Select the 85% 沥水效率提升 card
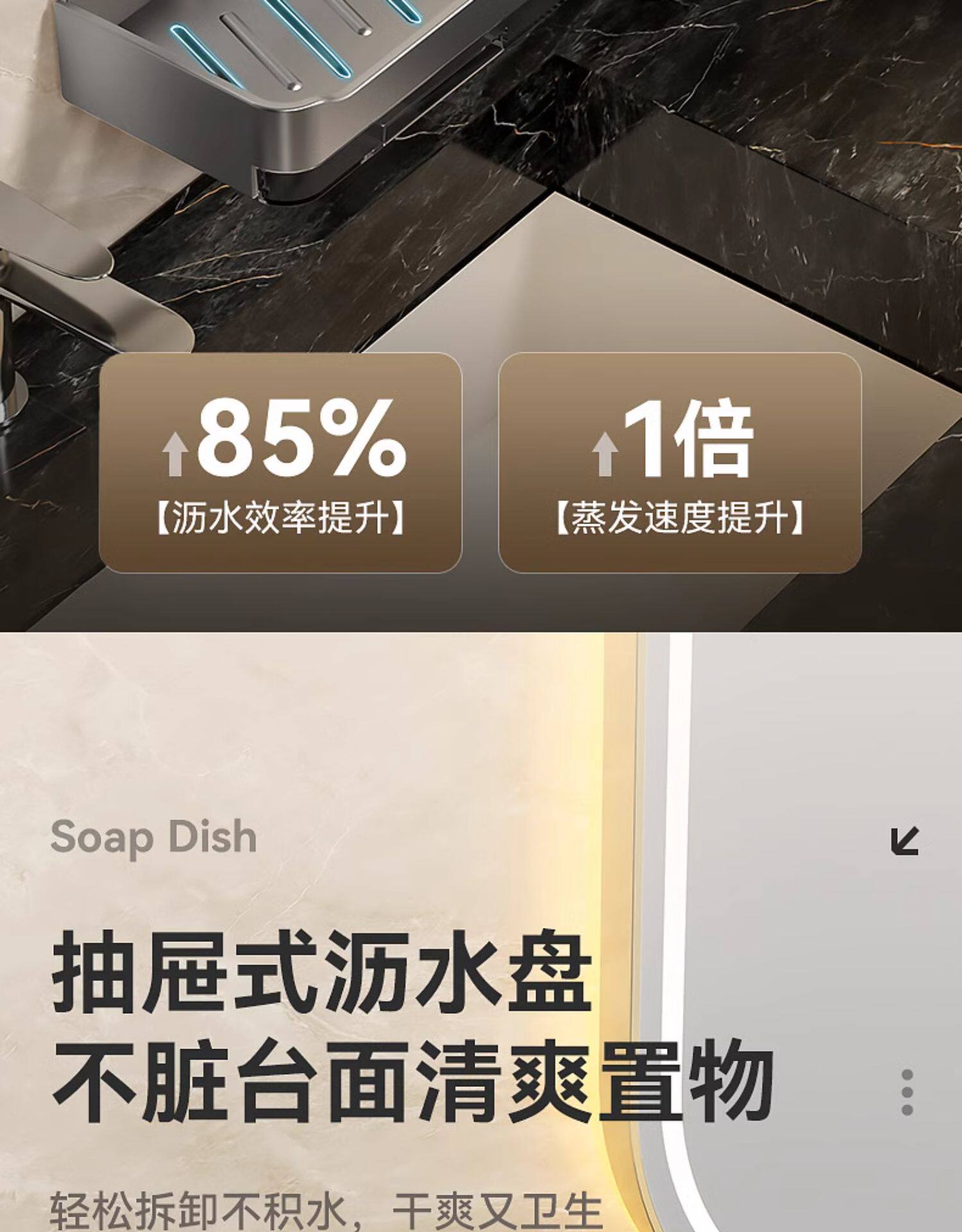The width and height of the screenshot is (962, 1232). (x=280, y=463)
